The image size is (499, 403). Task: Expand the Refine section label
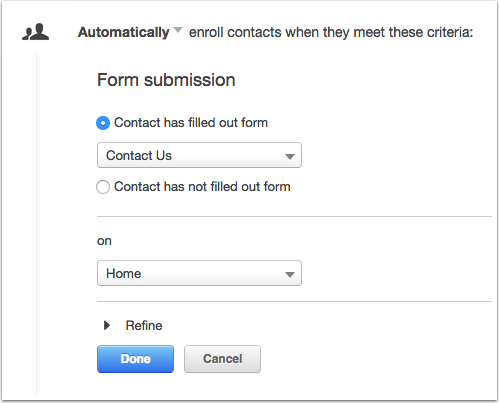[x=144, y=325]
